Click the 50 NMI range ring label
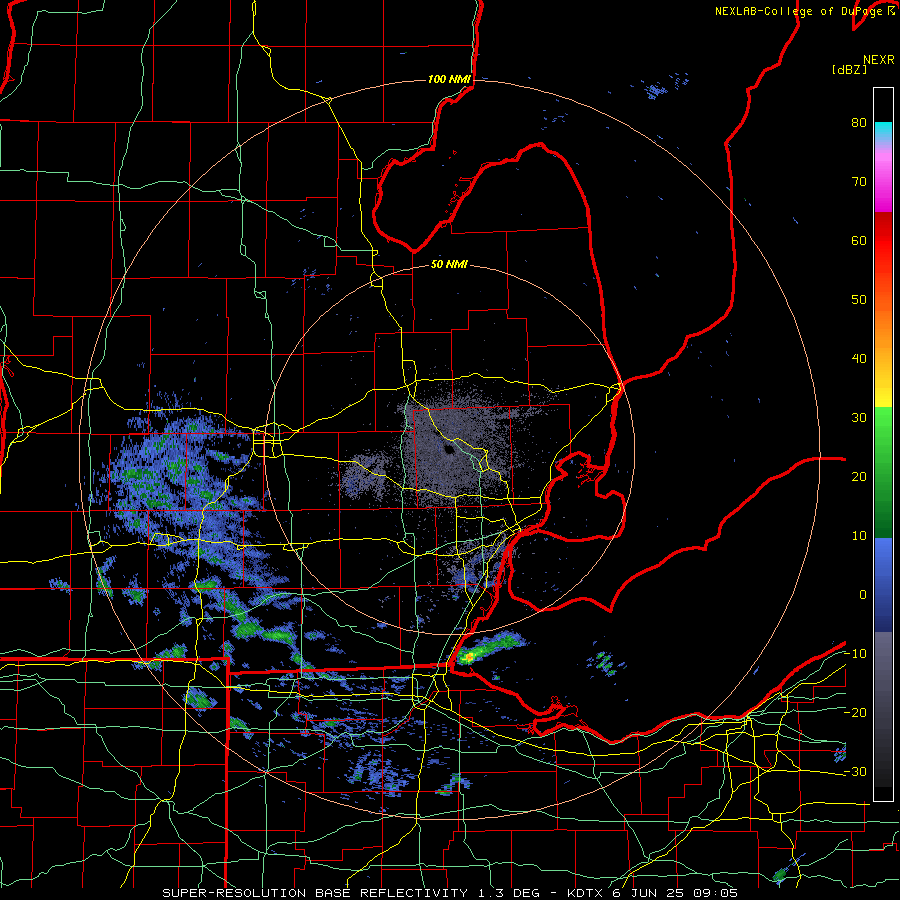This screenshot has width=900, height=900. 449,264
